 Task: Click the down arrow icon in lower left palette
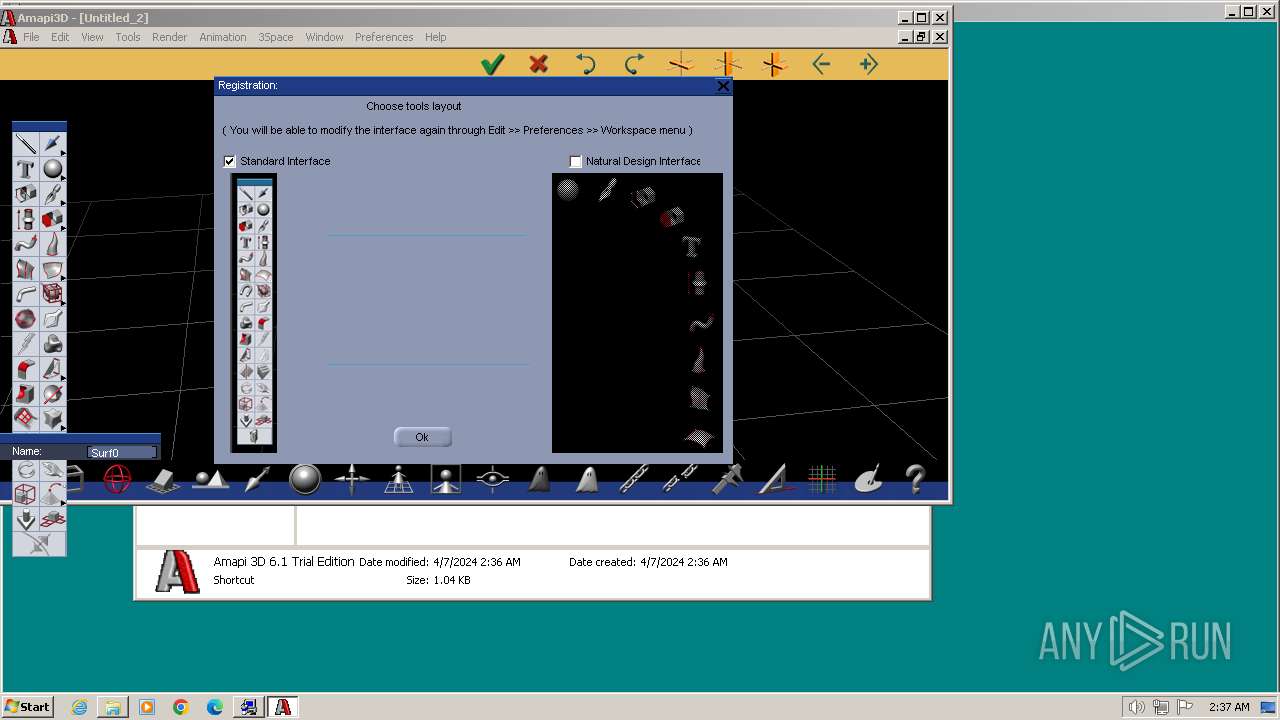click(x=26, y=519)
